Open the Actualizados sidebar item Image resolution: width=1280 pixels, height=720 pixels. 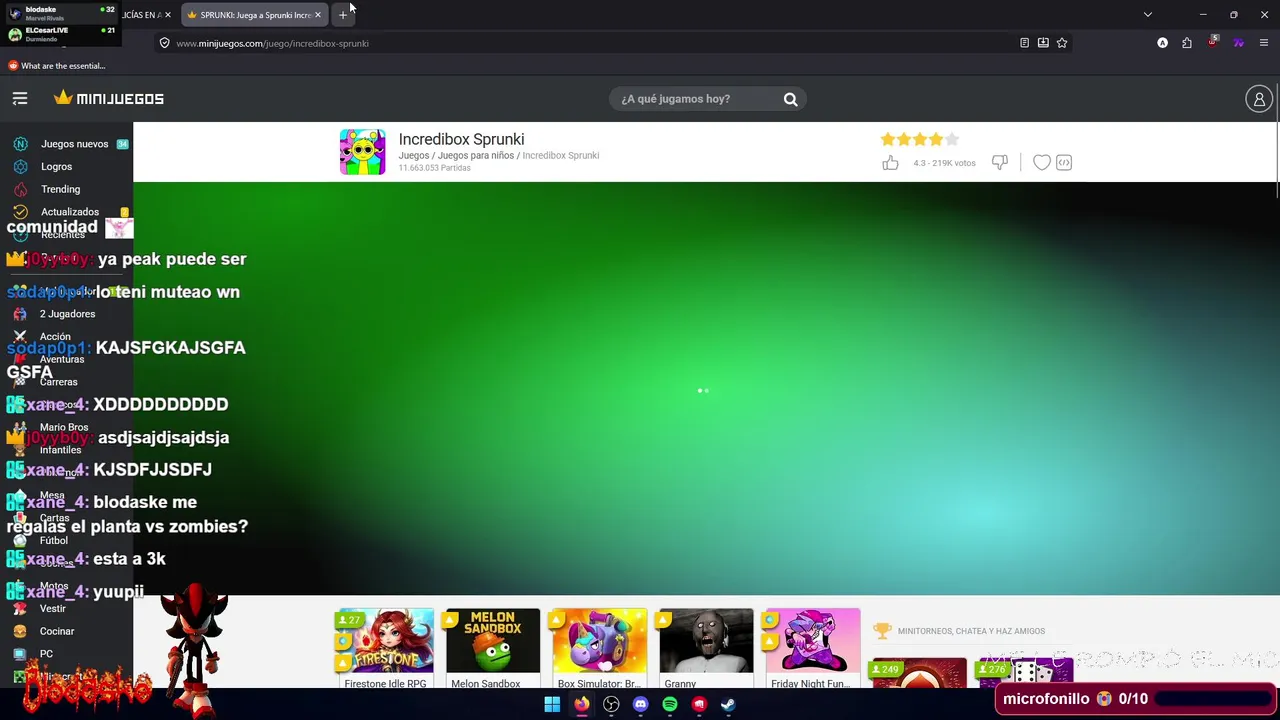[x=70, y=212]
